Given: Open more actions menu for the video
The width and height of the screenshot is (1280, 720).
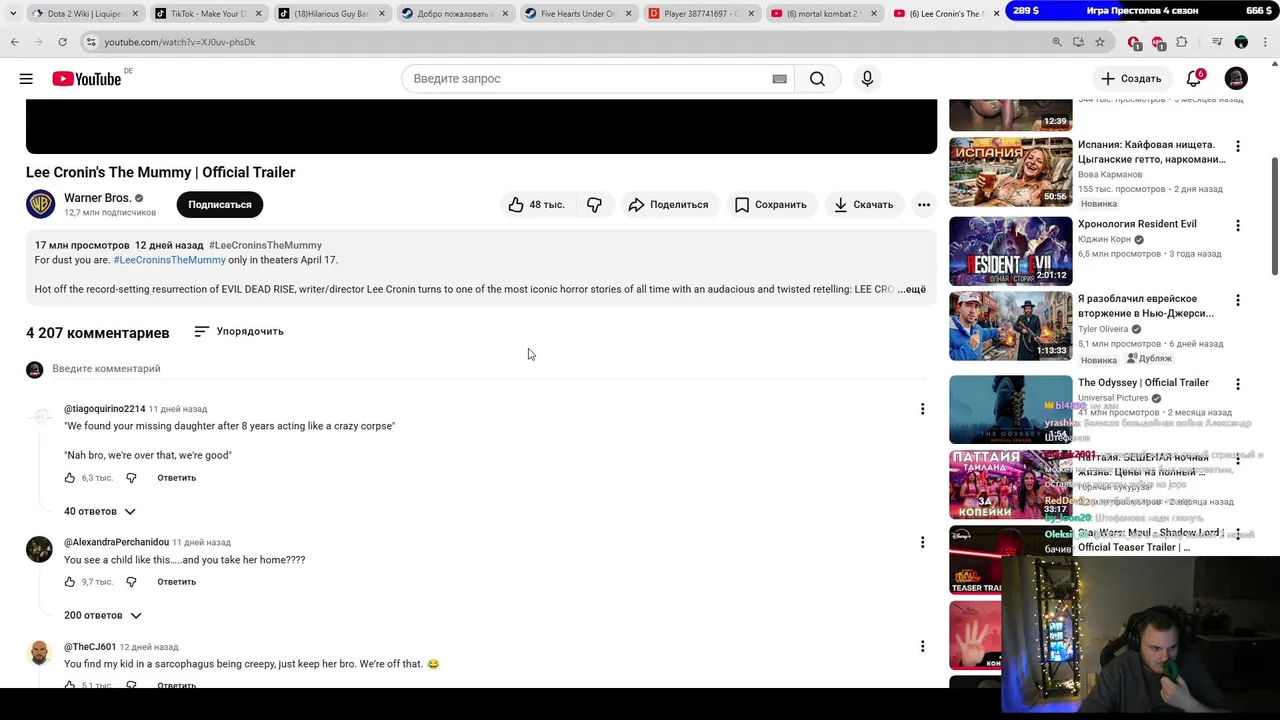Looking at the screenshot, I should (x=924, y=204).
